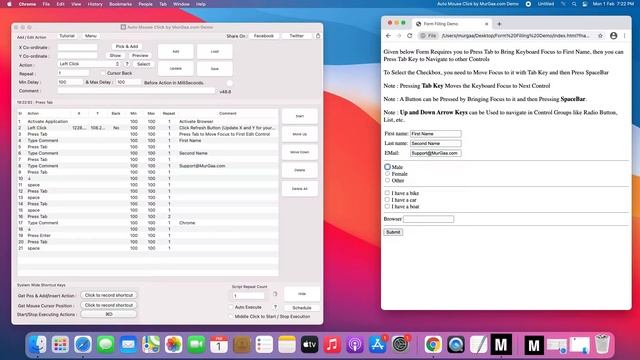The height and width of the screenshot is (360, 640).
Task: Go forward in the Chrome window
Action: (399, 36)
